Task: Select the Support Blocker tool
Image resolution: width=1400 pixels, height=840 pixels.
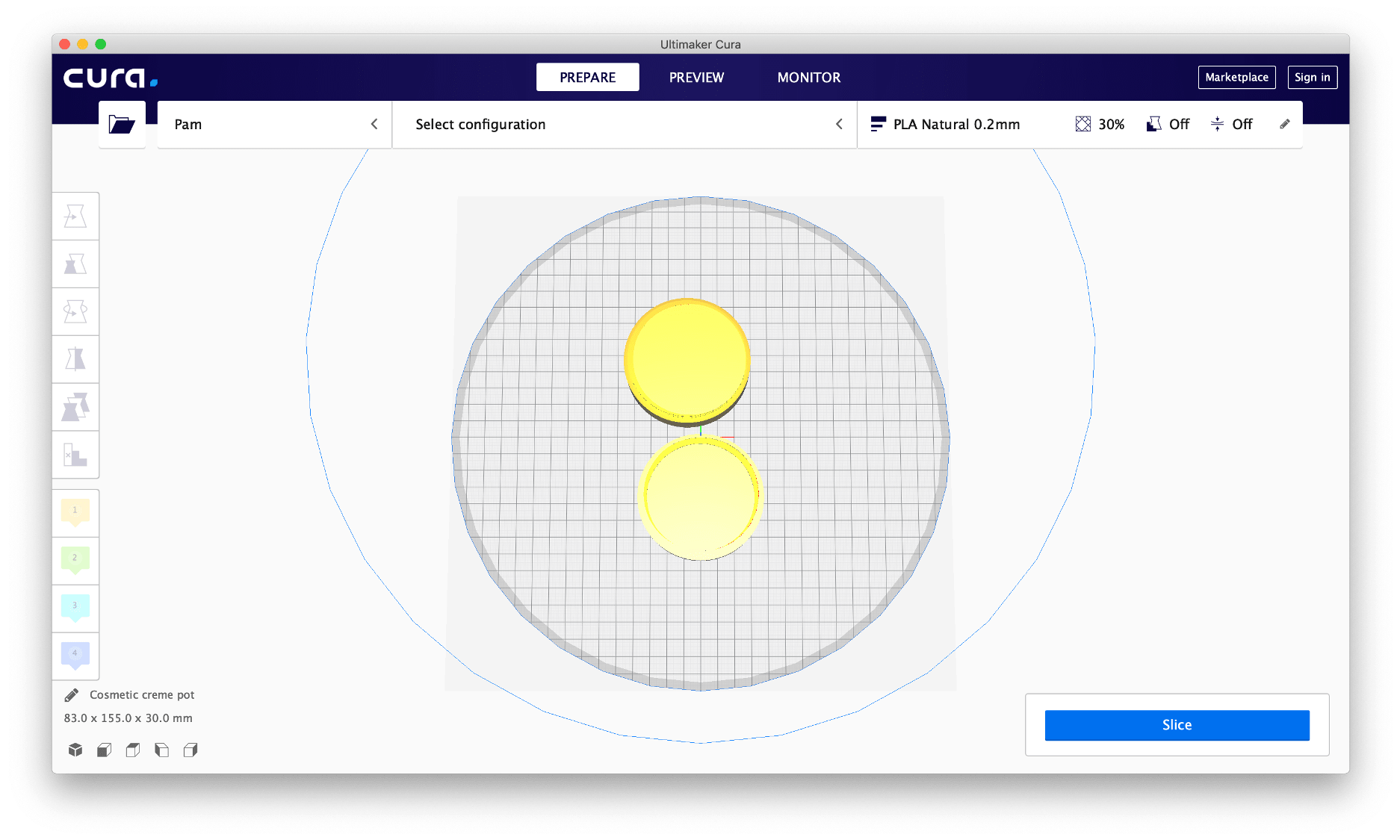Action: (75, 455)
